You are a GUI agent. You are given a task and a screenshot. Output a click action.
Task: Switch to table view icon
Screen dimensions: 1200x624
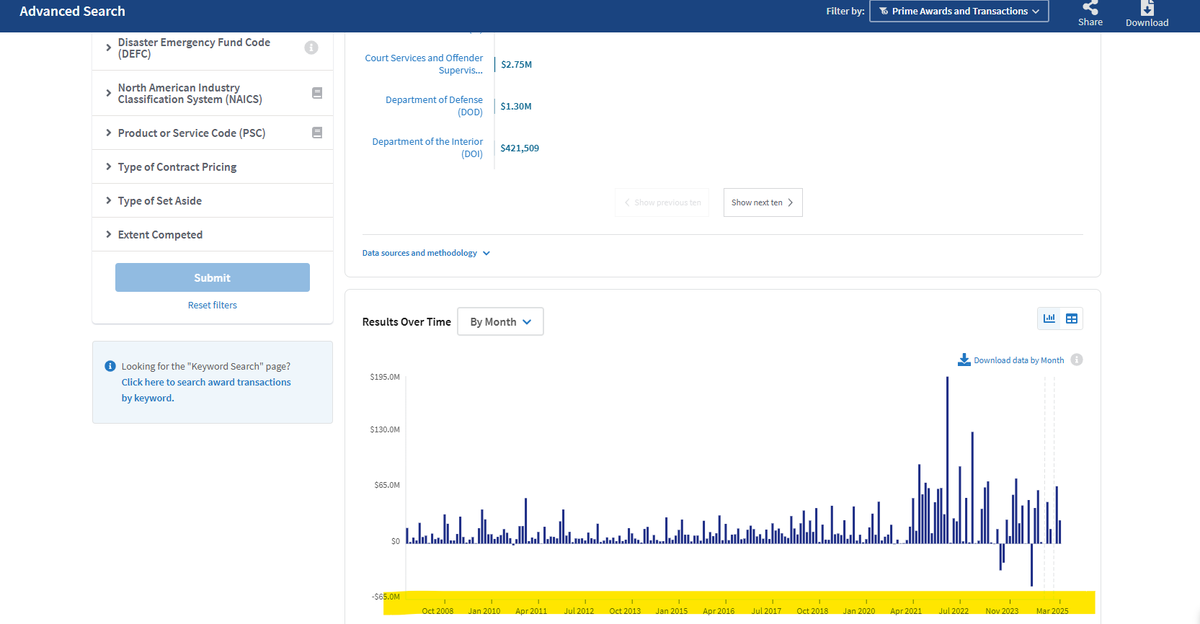(x=1072, y=319)
